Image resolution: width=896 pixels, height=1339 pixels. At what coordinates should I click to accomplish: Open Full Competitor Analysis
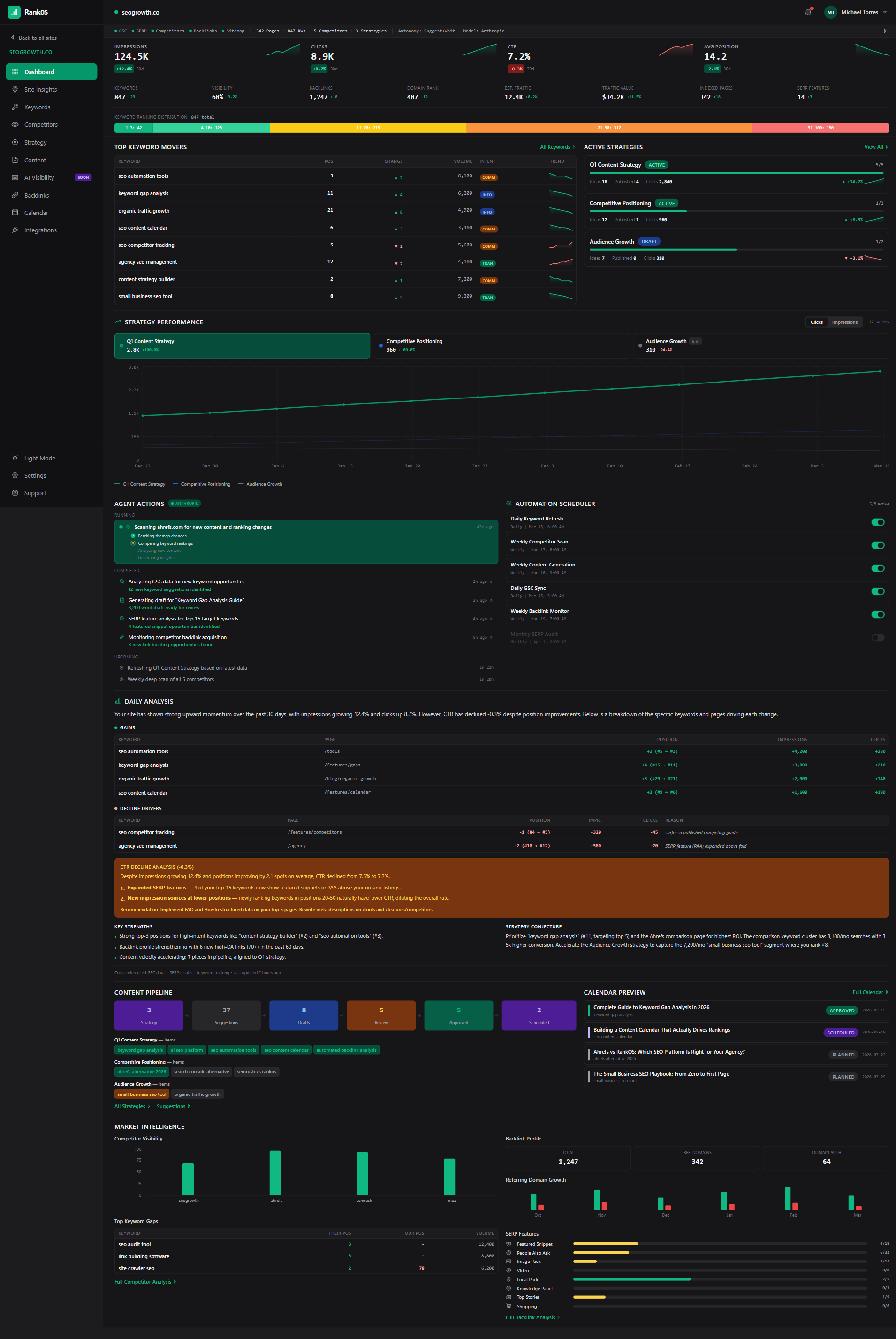(x=144, y=1281)
